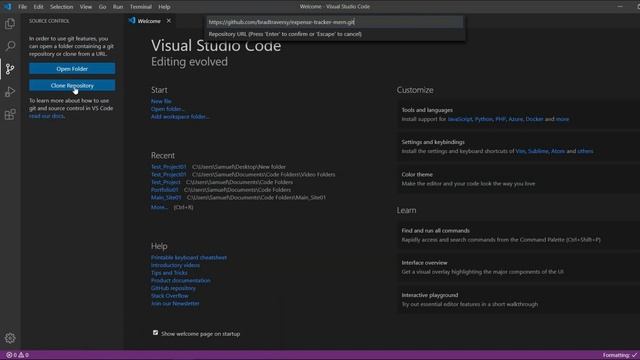Select the Source Control activity icon
The image size is (640, 360).
[x=10, y=69]
